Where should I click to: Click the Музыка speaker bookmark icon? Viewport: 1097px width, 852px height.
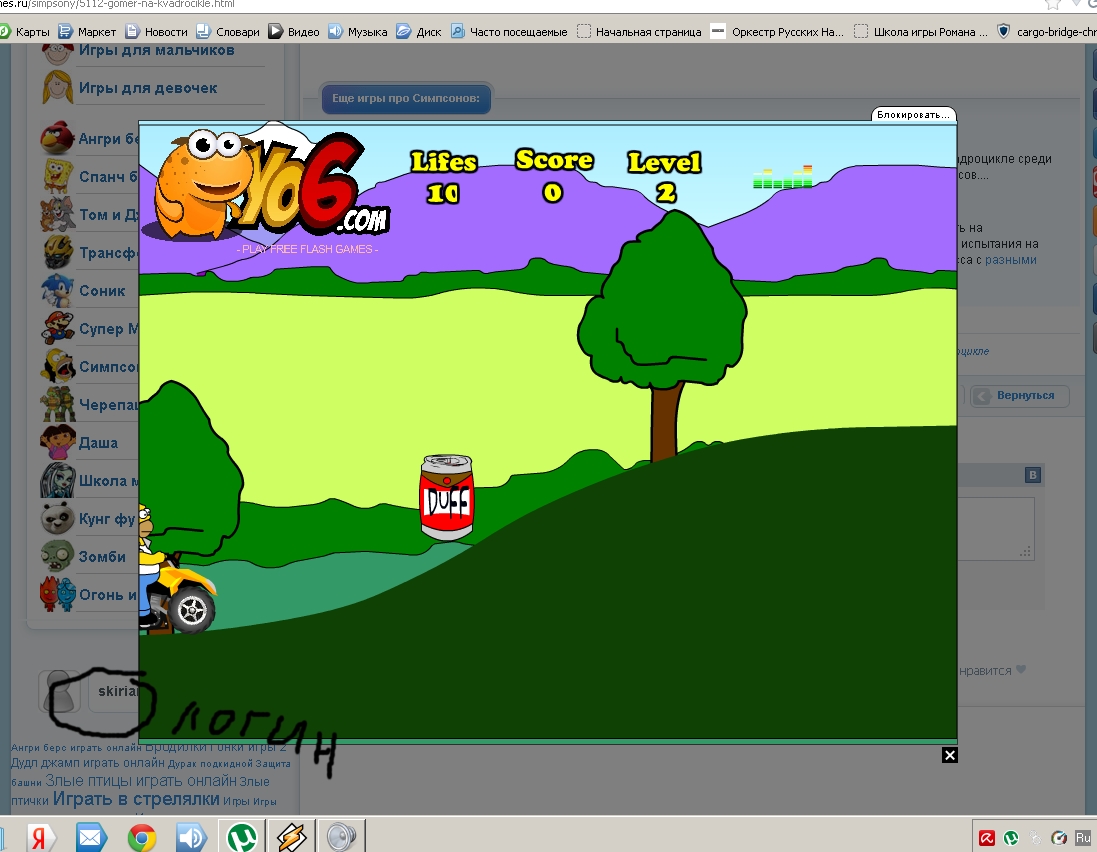[336, 31]
